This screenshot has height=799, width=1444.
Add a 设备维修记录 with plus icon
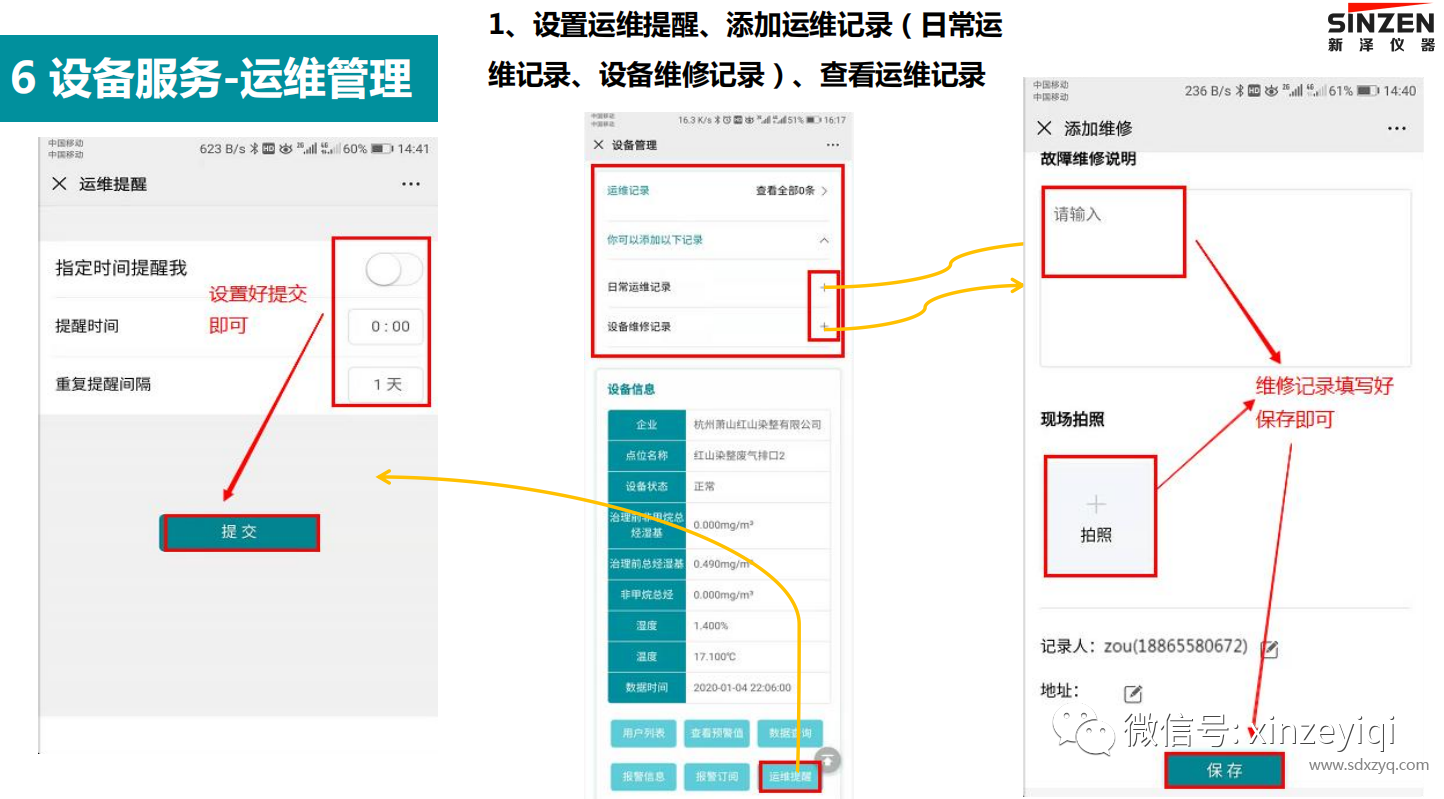pos(824,327)
